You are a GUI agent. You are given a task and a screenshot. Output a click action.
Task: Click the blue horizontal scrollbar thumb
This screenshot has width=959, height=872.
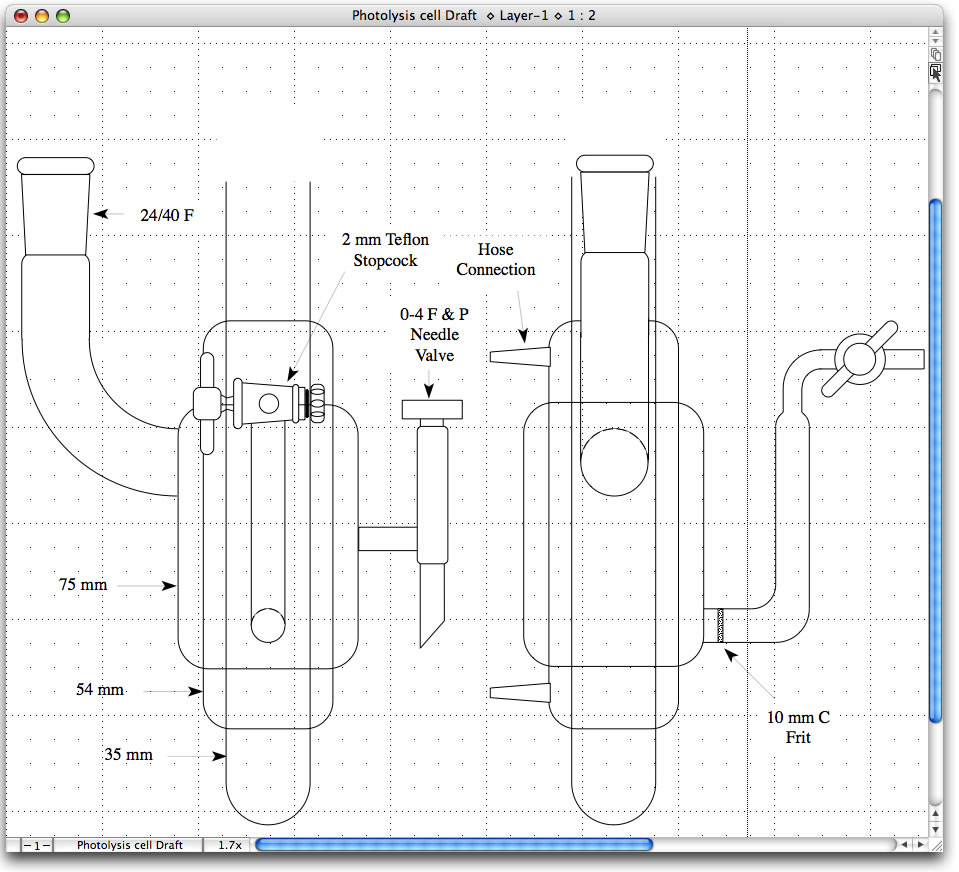(453, 845)
